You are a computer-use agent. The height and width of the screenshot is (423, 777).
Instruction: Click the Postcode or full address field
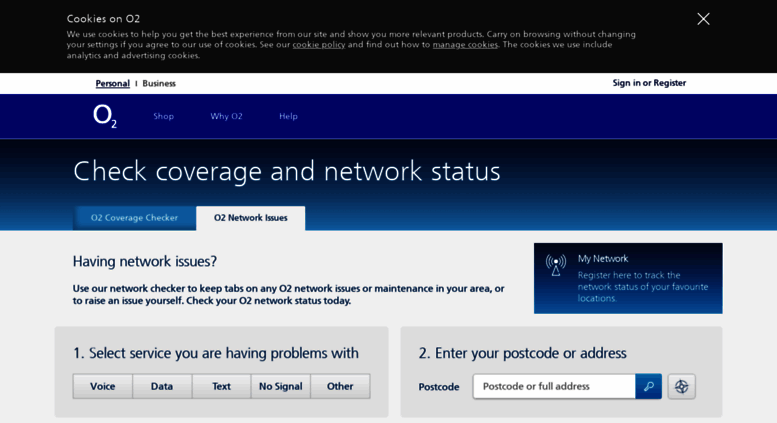coord(554,386)
